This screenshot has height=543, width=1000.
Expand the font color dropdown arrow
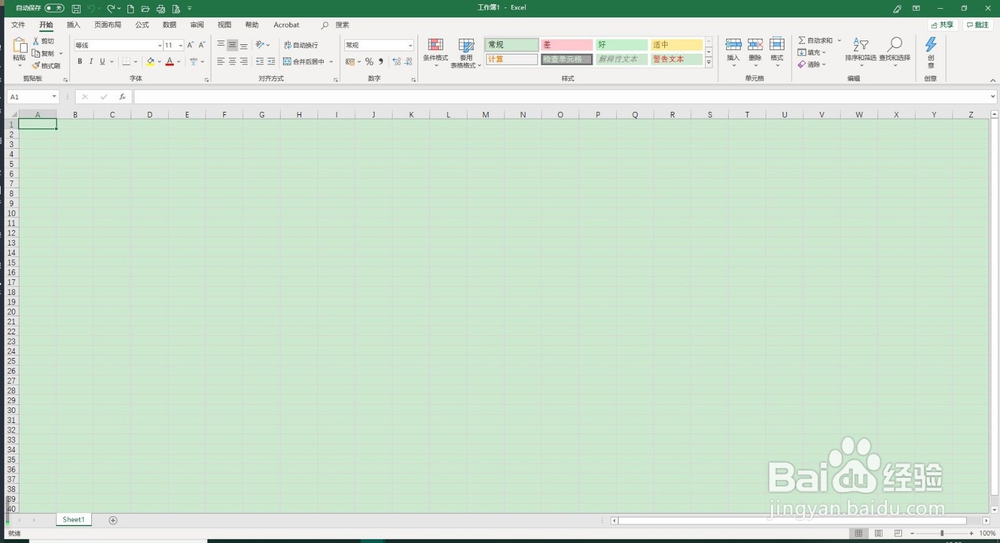pyautogui.click(x=179, y=62)
